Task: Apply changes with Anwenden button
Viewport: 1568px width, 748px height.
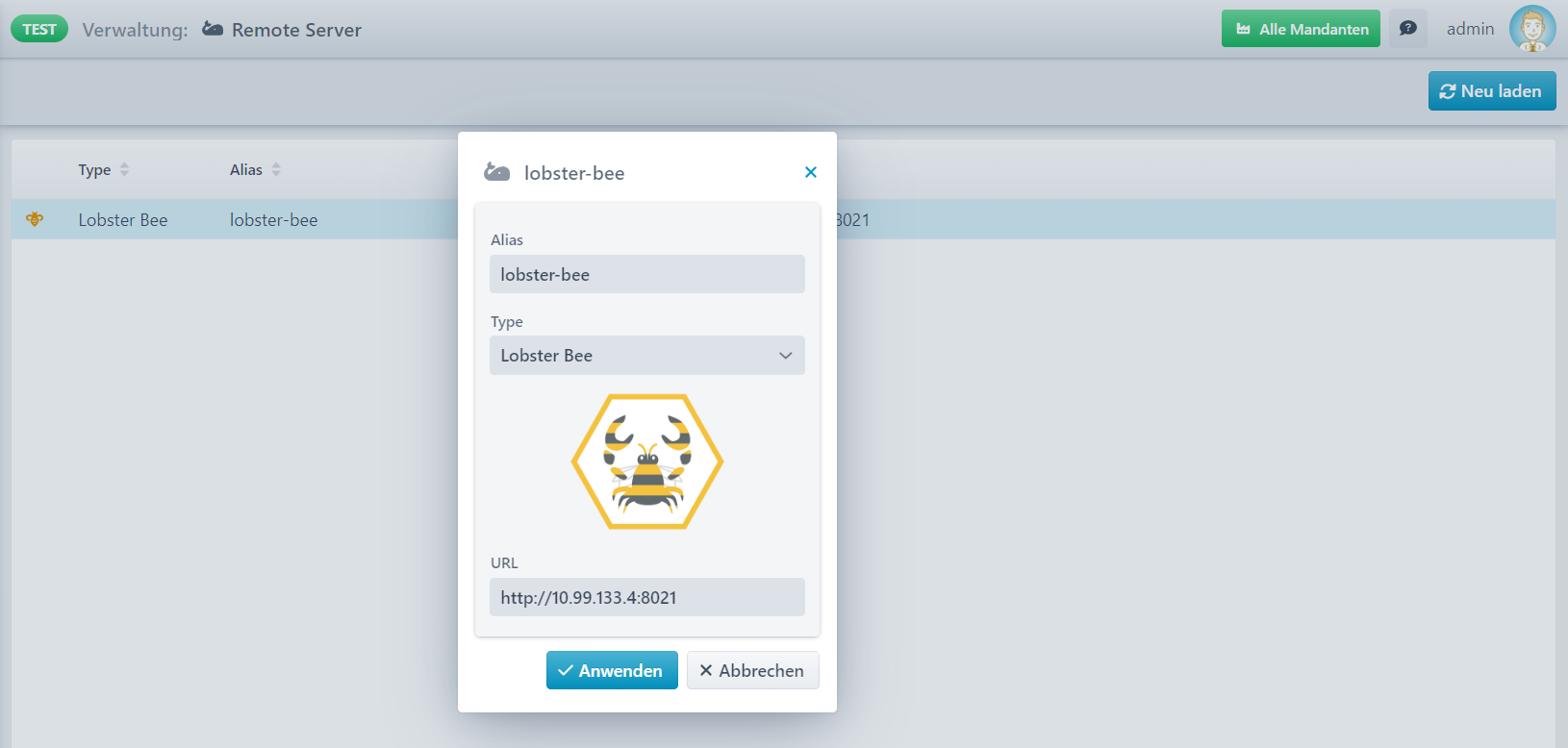Action: pyautogui.click(x=612, y=670)
